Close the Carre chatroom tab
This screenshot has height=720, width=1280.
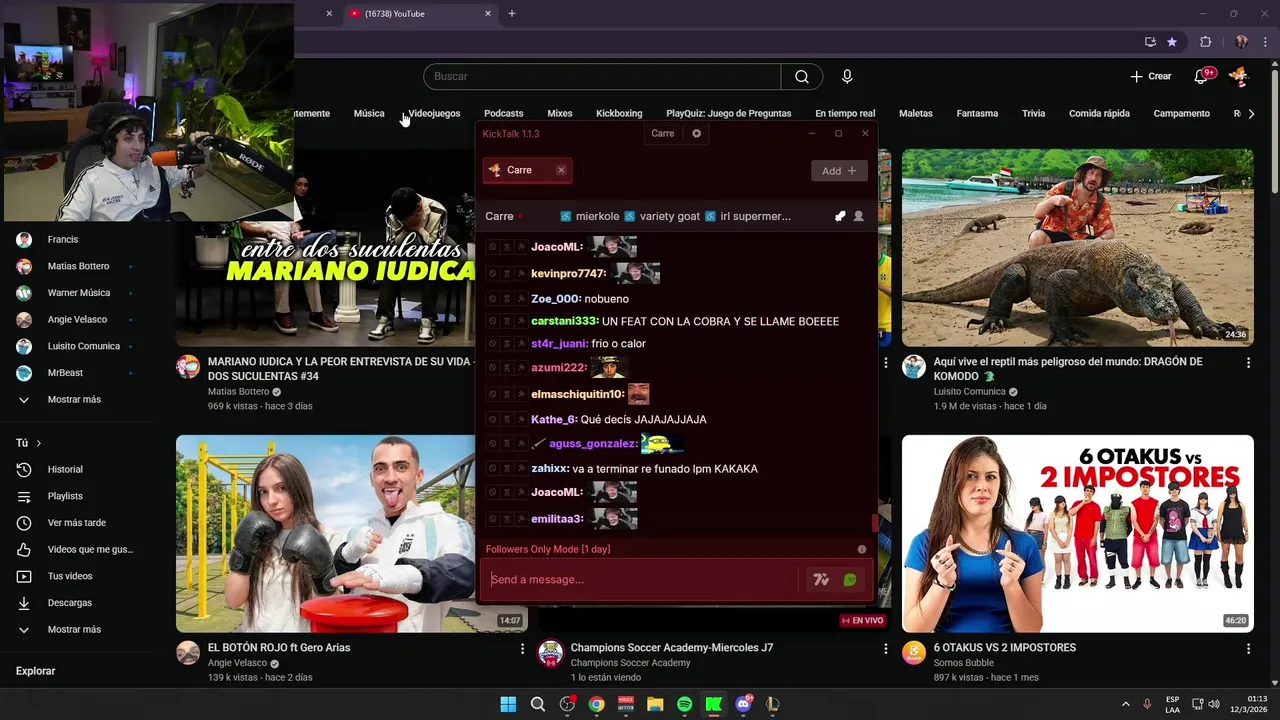pos(561,170)
